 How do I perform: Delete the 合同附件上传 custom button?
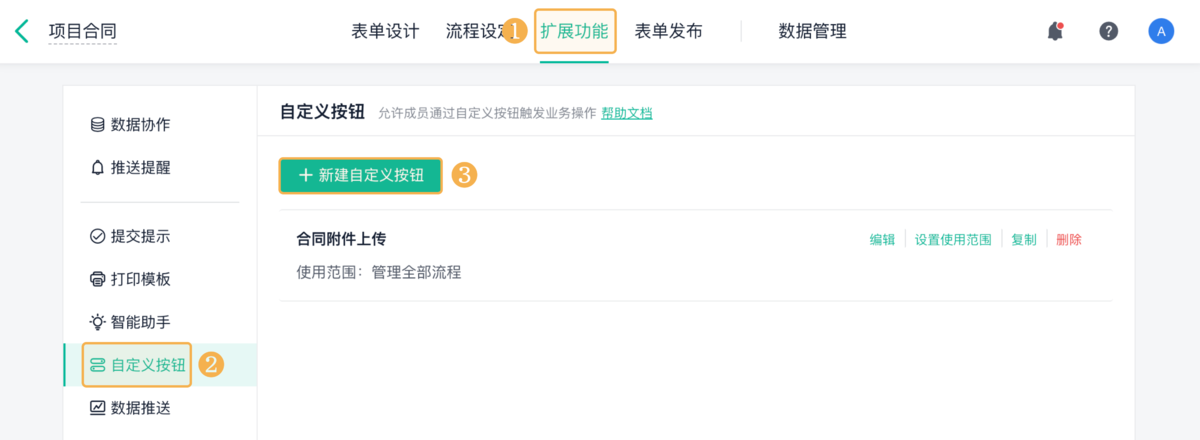click(x=1068, y=240)
